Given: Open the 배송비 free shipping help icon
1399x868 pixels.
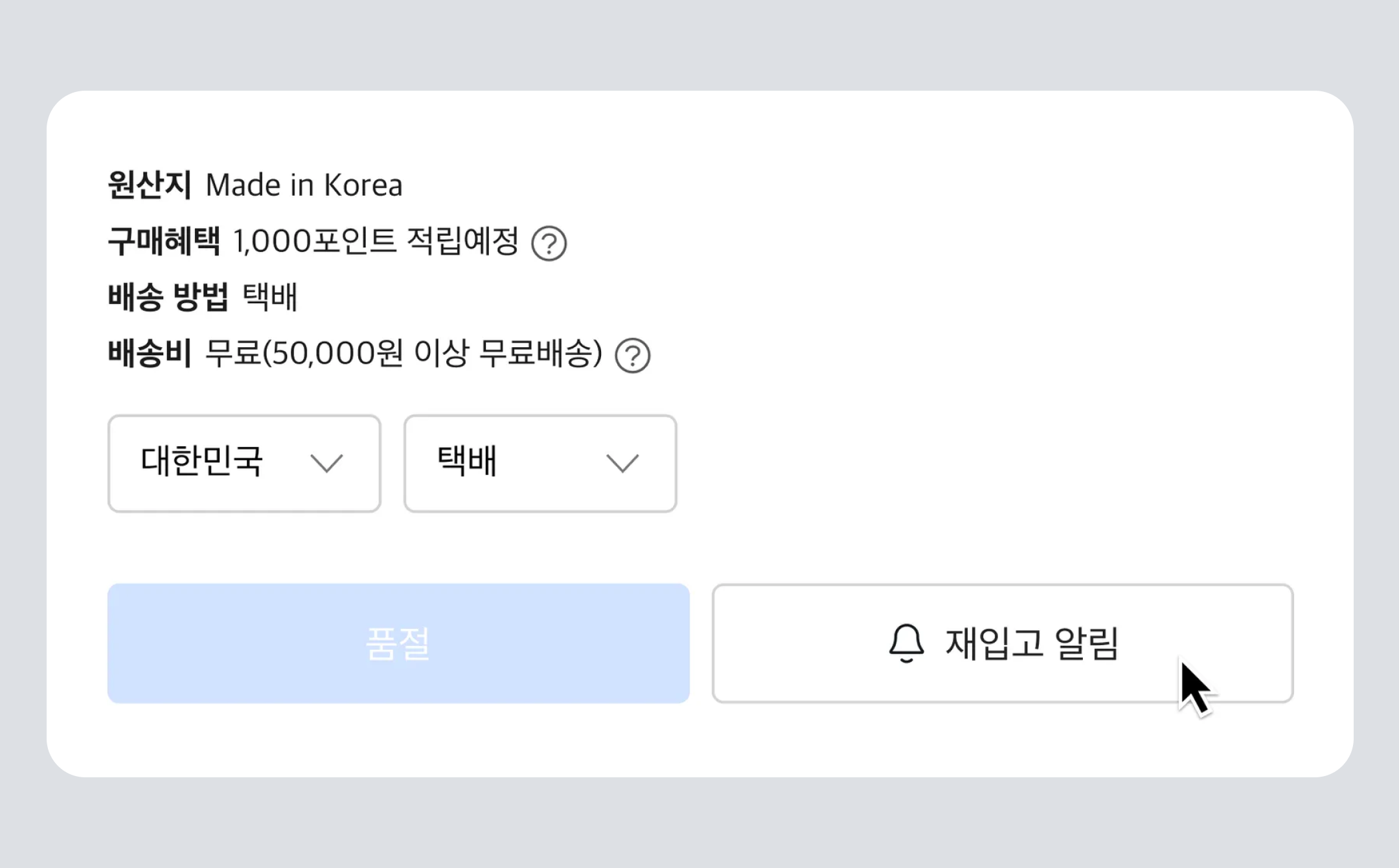Looking at the screenshot, I should (x=632, y=356).
